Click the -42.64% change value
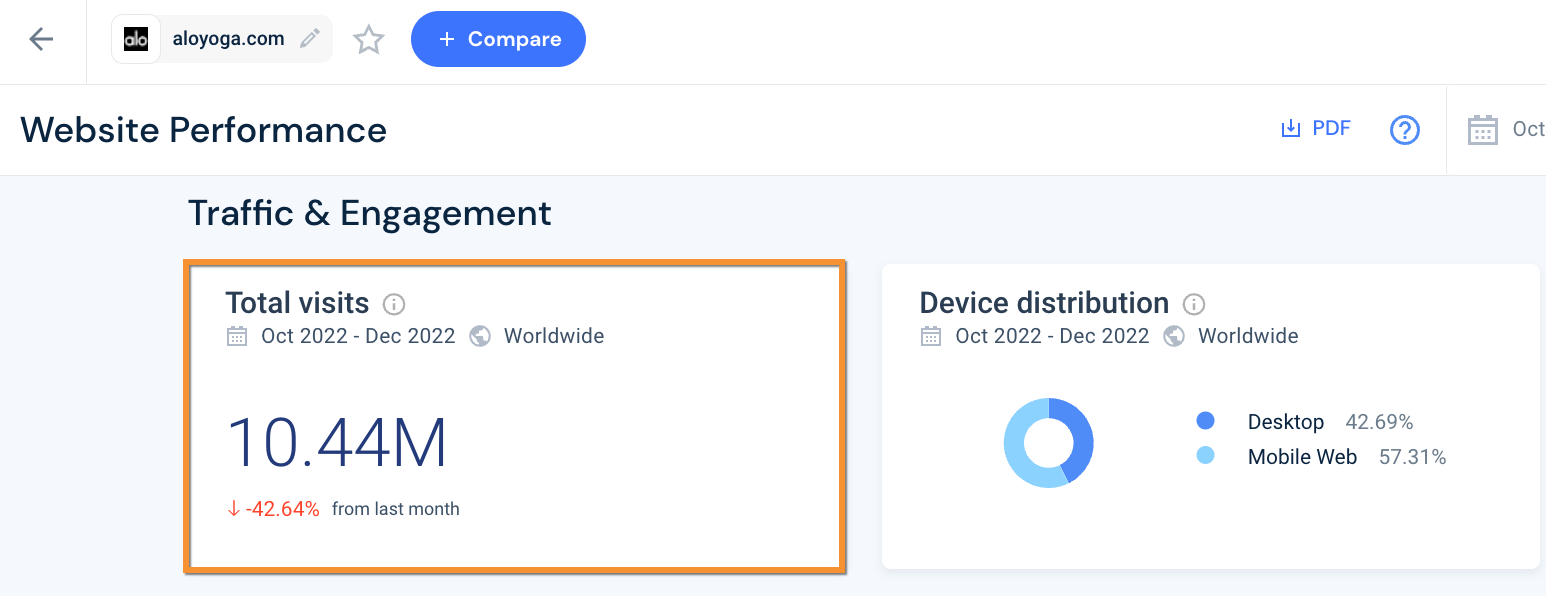Viewport: 1546px width, 596px height. [x=282, y=509]
